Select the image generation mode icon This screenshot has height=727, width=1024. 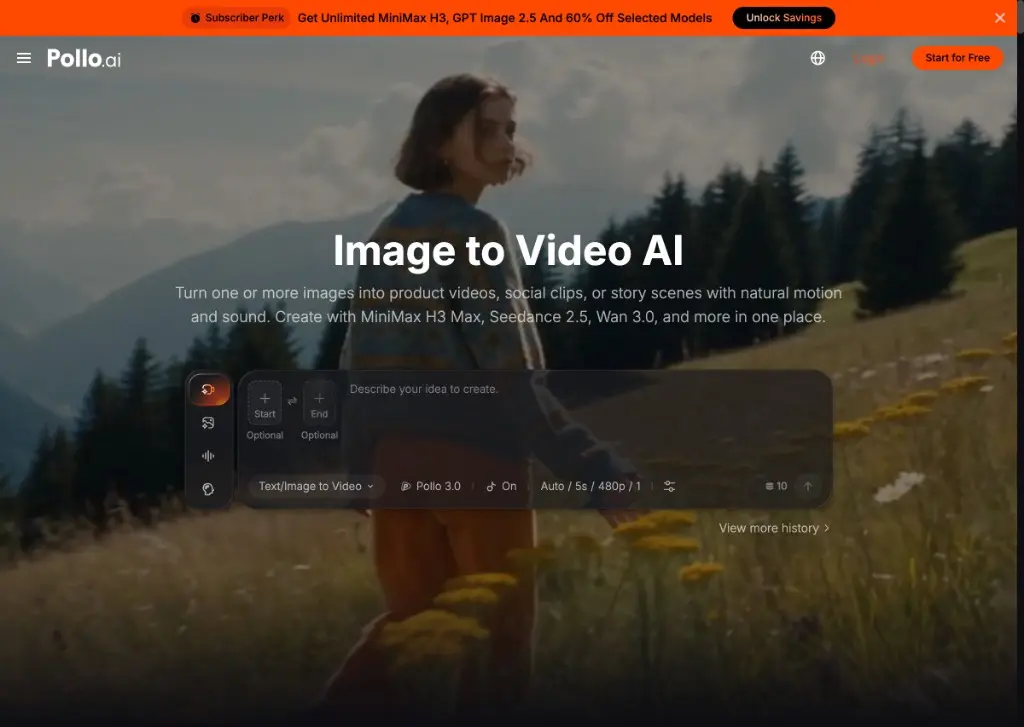click(x=208, y=423)
